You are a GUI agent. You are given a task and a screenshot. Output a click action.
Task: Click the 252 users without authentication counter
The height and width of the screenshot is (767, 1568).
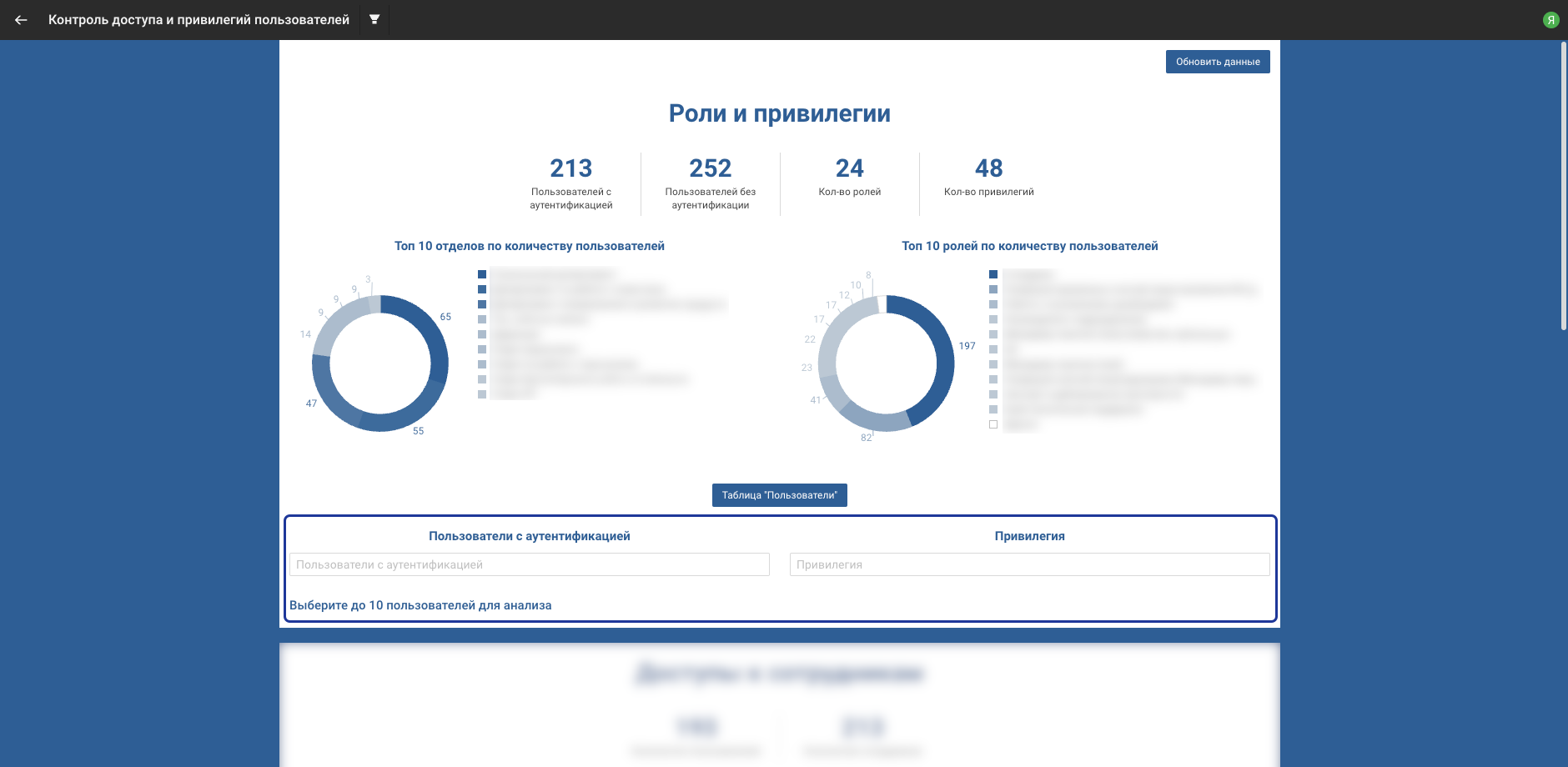click(711, 169)
